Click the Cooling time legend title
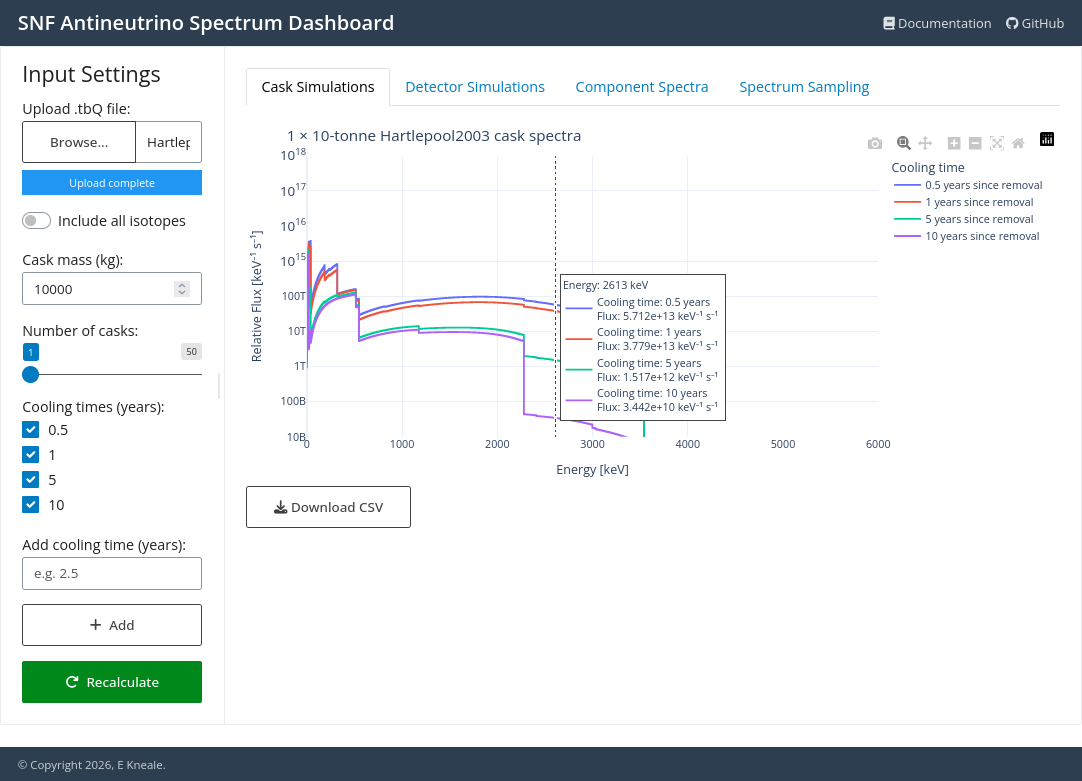The image size is (1082, 781). (927, 168)
